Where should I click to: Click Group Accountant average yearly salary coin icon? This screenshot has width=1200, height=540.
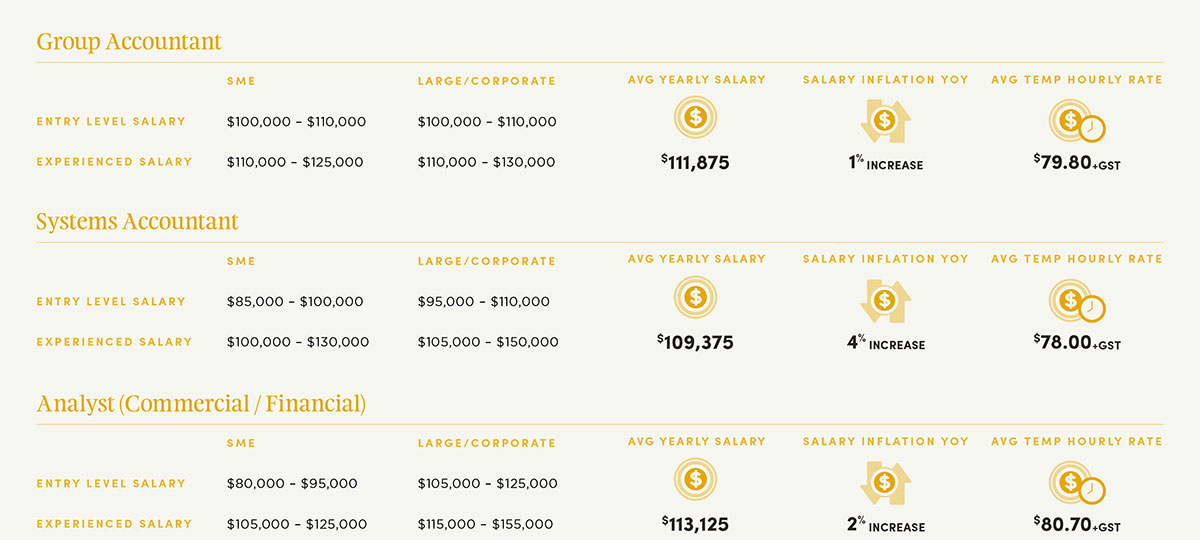[x=696, y=118]
